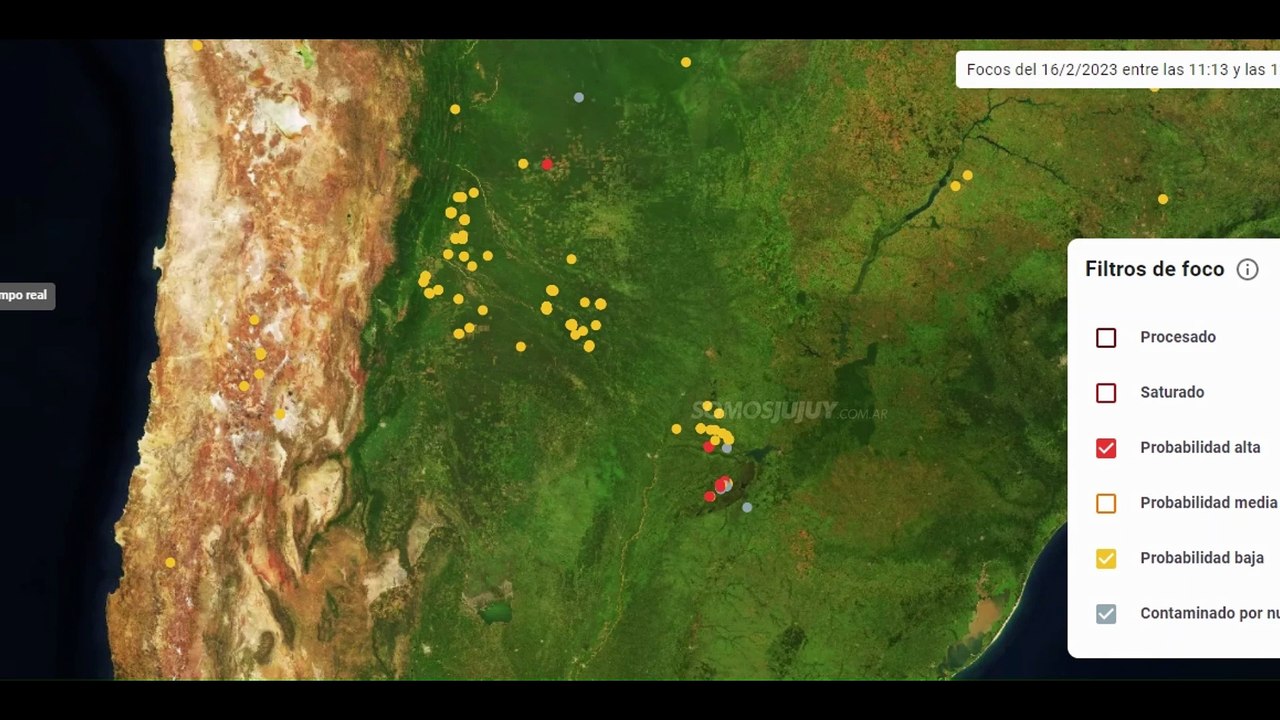Click the 'Probabilidad media' label text
Screen dimensions: 1280x720
pyautogui.click(x=1209, y=502)
